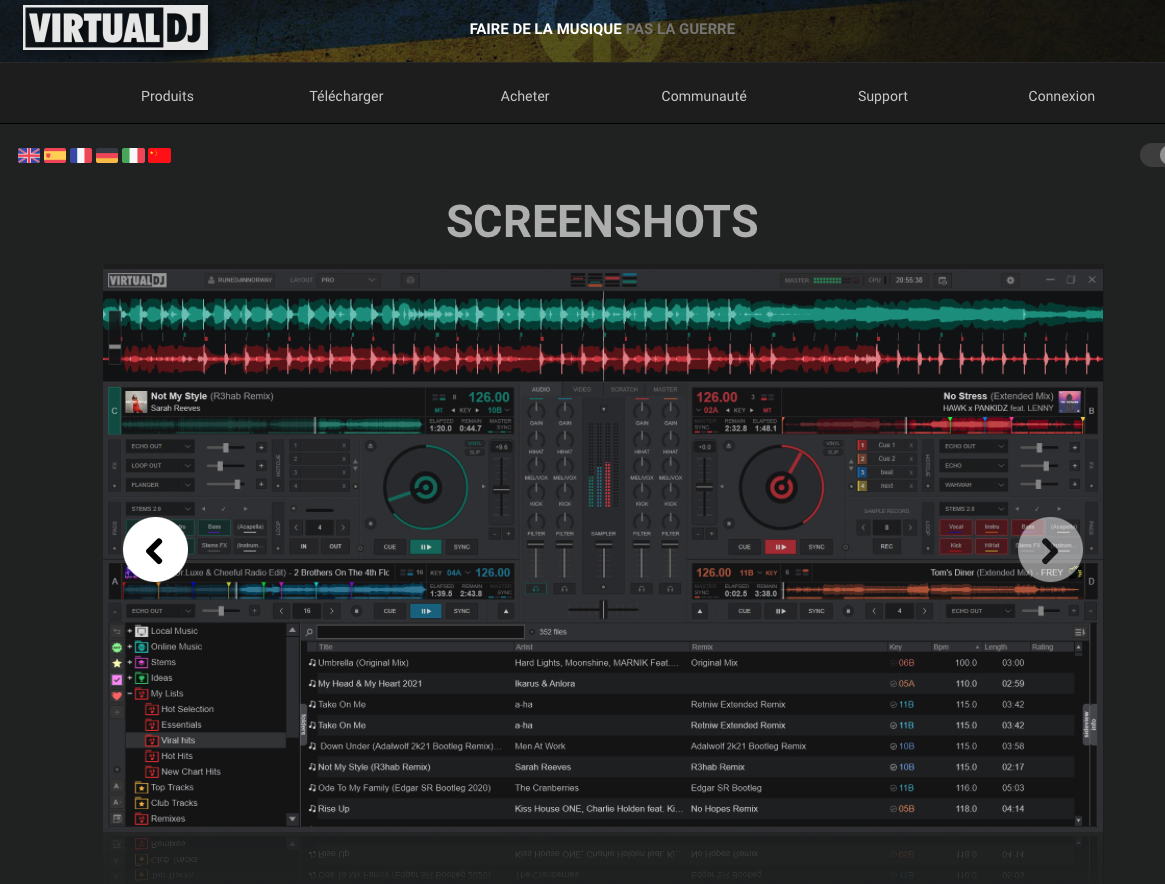Choose the Chinese flag language icon
Image resolution: width=1165 pixels, height=884 pixels.
159,155
